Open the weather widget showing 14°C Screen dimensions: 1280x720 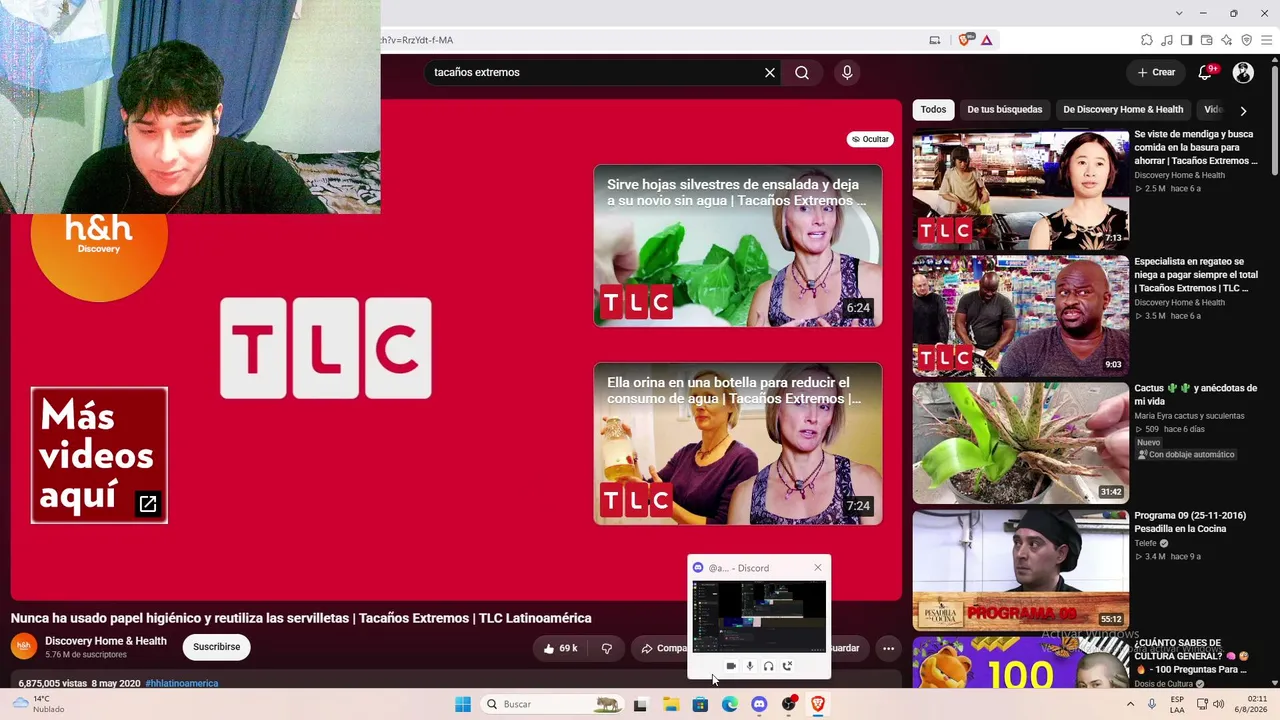click(36, 704)
